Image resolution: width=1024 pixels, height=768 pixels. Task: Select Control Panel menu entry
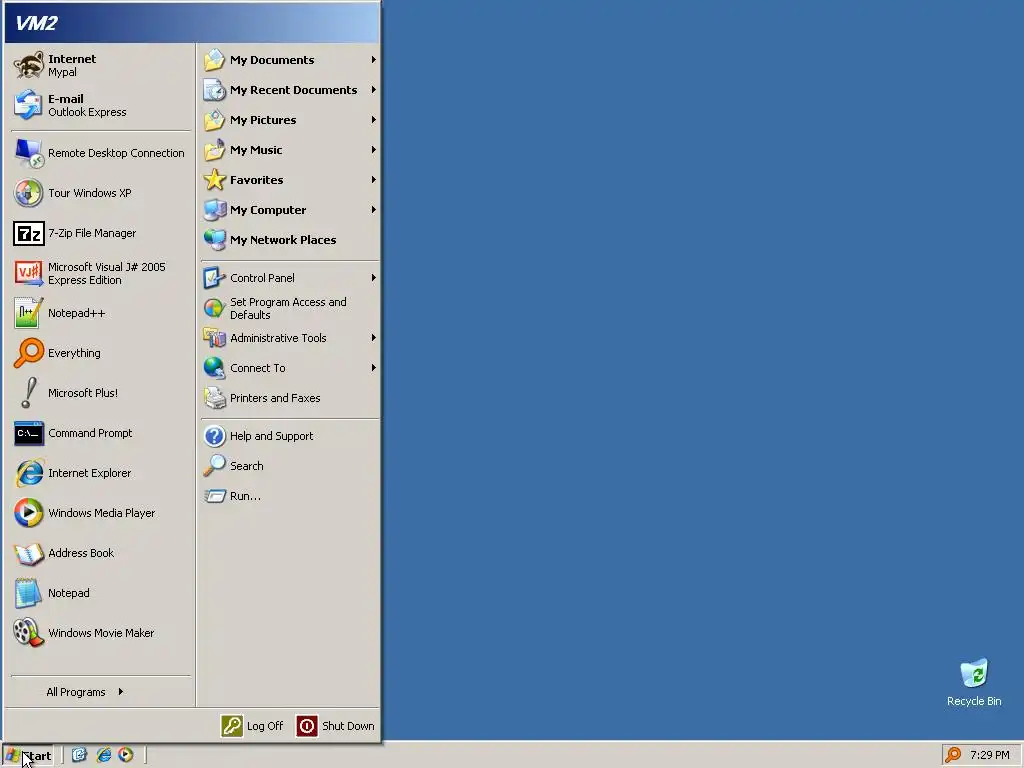click(x=290, y=278)
